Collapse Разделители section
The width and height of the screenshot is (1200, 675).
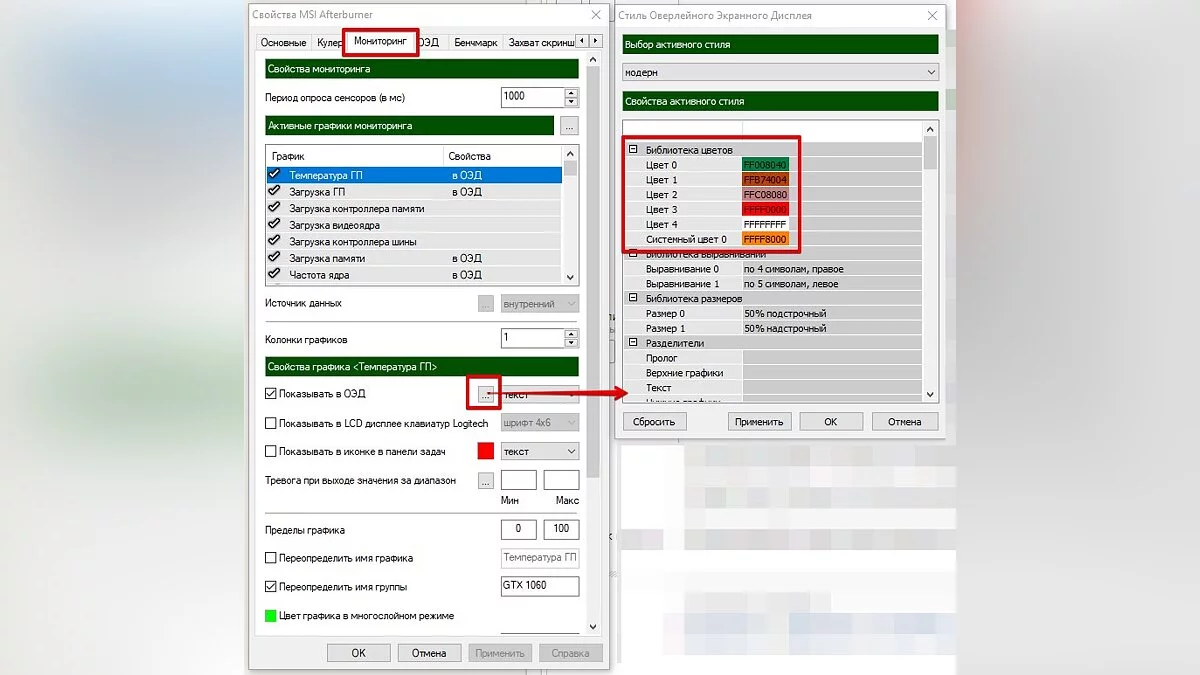click(633, 343)
